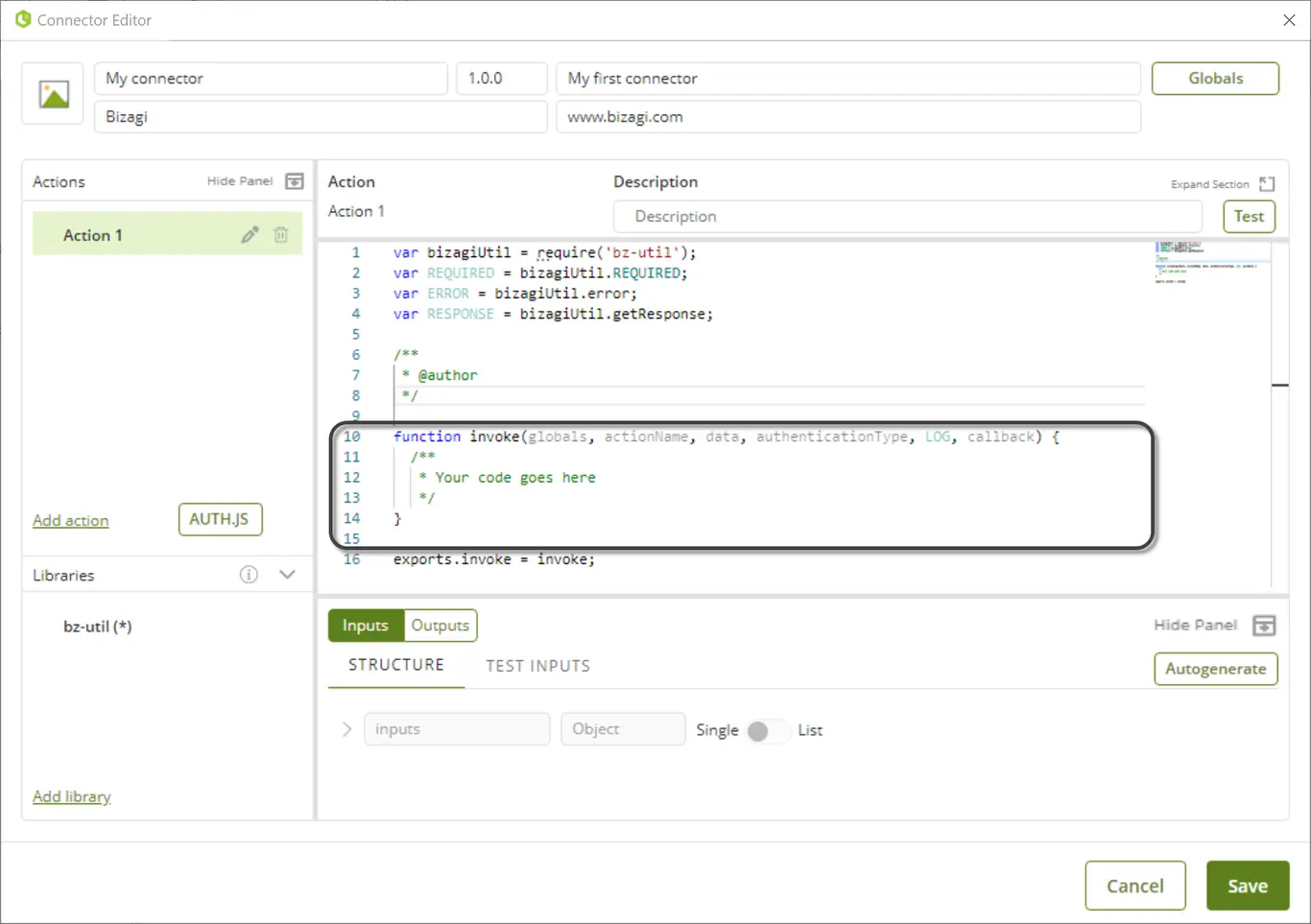Click the Bizagi logo in title bar
The height and width of the screenshot is (924, 1311).
pos(23,19)
